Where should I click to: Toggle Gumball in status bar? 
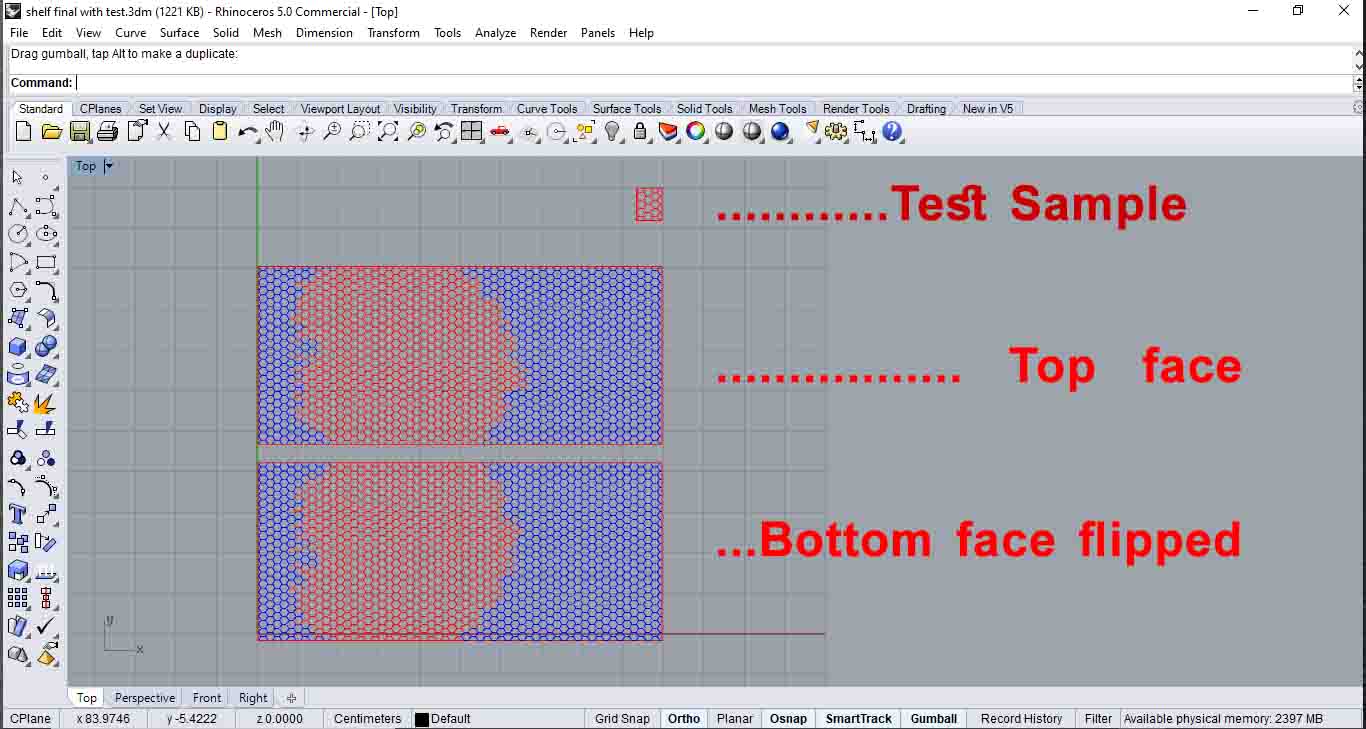[933, 718]
